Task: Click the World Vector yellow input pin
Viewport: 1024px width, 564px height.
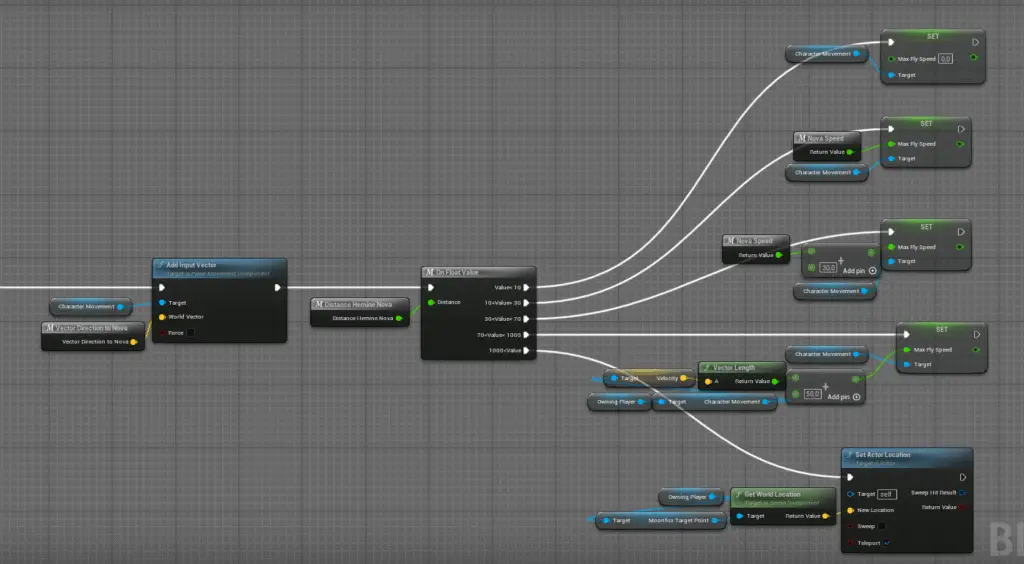Action: [x=162, y=317]
